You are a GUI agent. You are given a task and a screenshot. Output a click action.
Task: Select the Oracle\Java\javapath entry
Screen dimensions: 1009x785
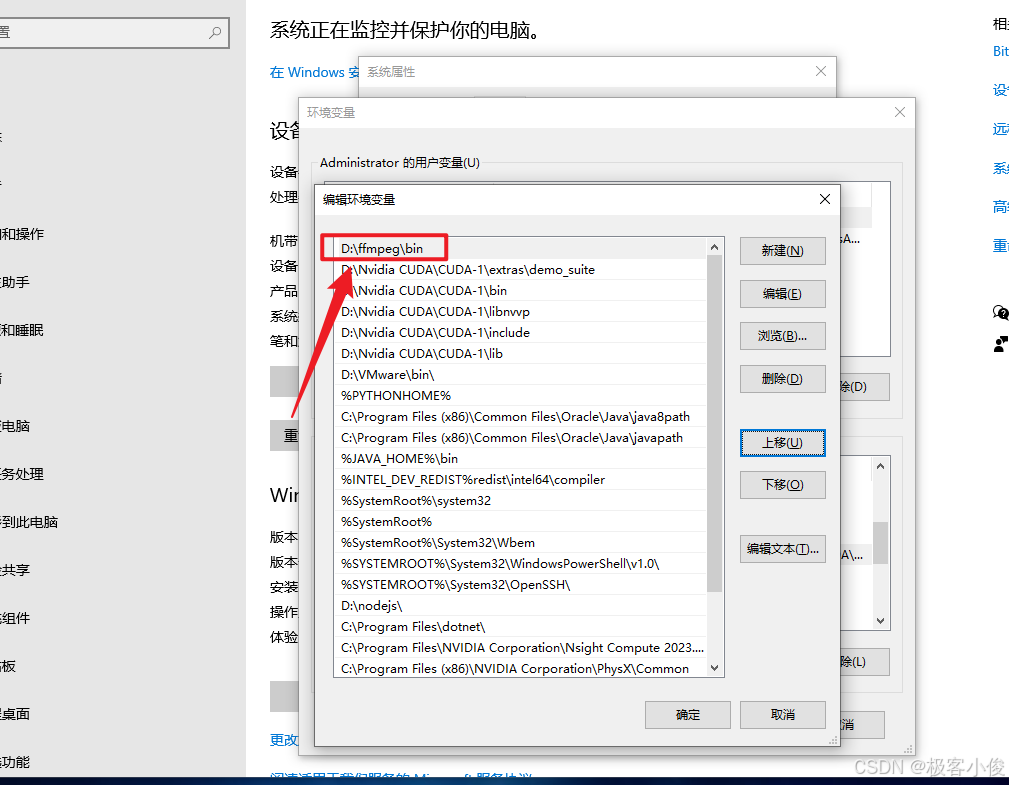520,438
